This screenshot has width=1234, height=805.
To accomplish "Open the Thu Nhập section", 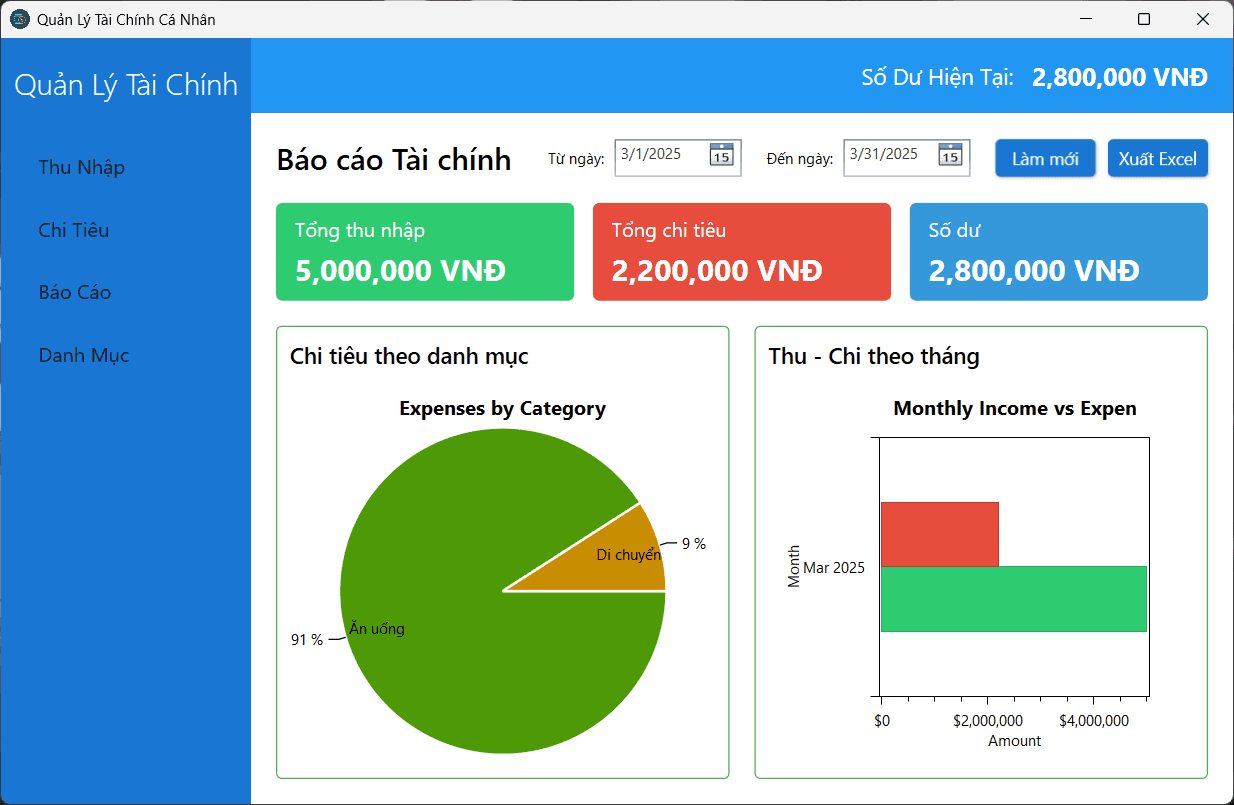I will 82,167.
